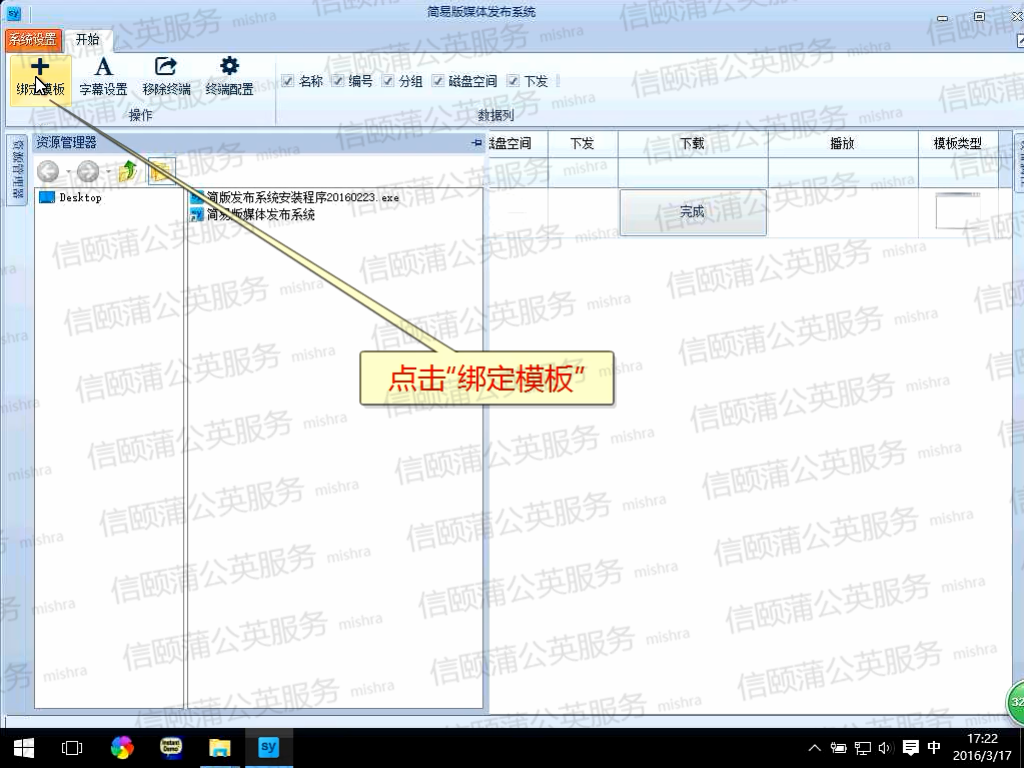Viewport: 1024px width, 768px height.
Task: Open the Windows Start menu
Action: 24,747
